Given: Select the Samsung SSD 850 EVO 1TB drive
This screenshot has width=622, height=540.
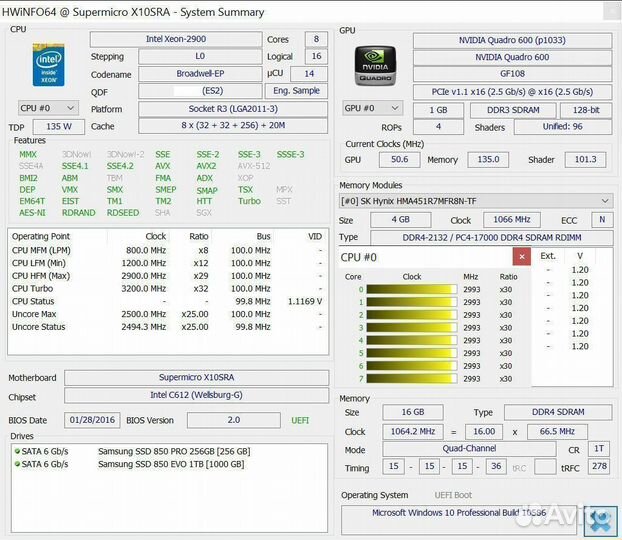Looking at the screenshot, I should click(171, 464).
